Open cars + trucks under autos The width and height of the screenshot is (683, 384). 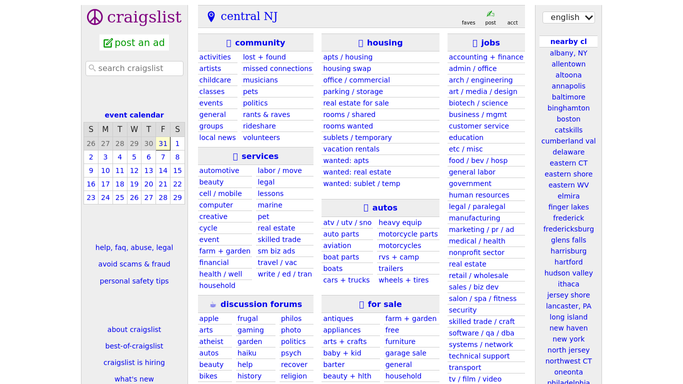tap(346, 280)
